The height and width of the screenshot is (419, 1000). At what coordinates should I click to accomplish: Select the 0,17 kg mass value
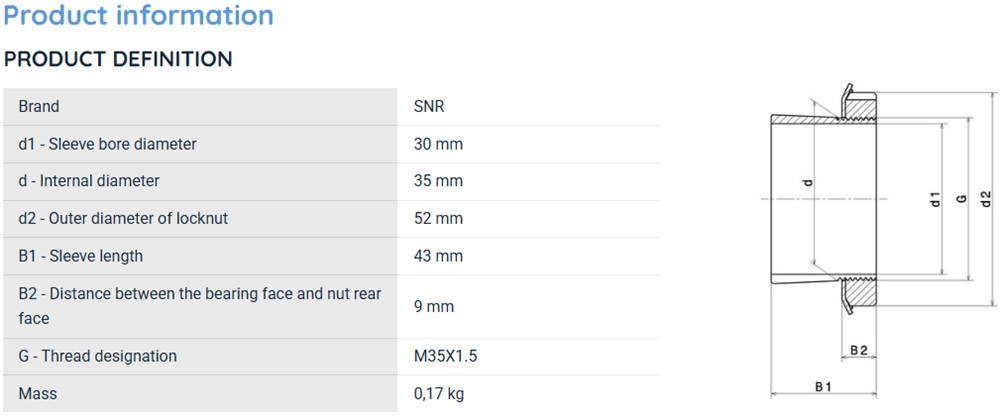coord(439,393)
